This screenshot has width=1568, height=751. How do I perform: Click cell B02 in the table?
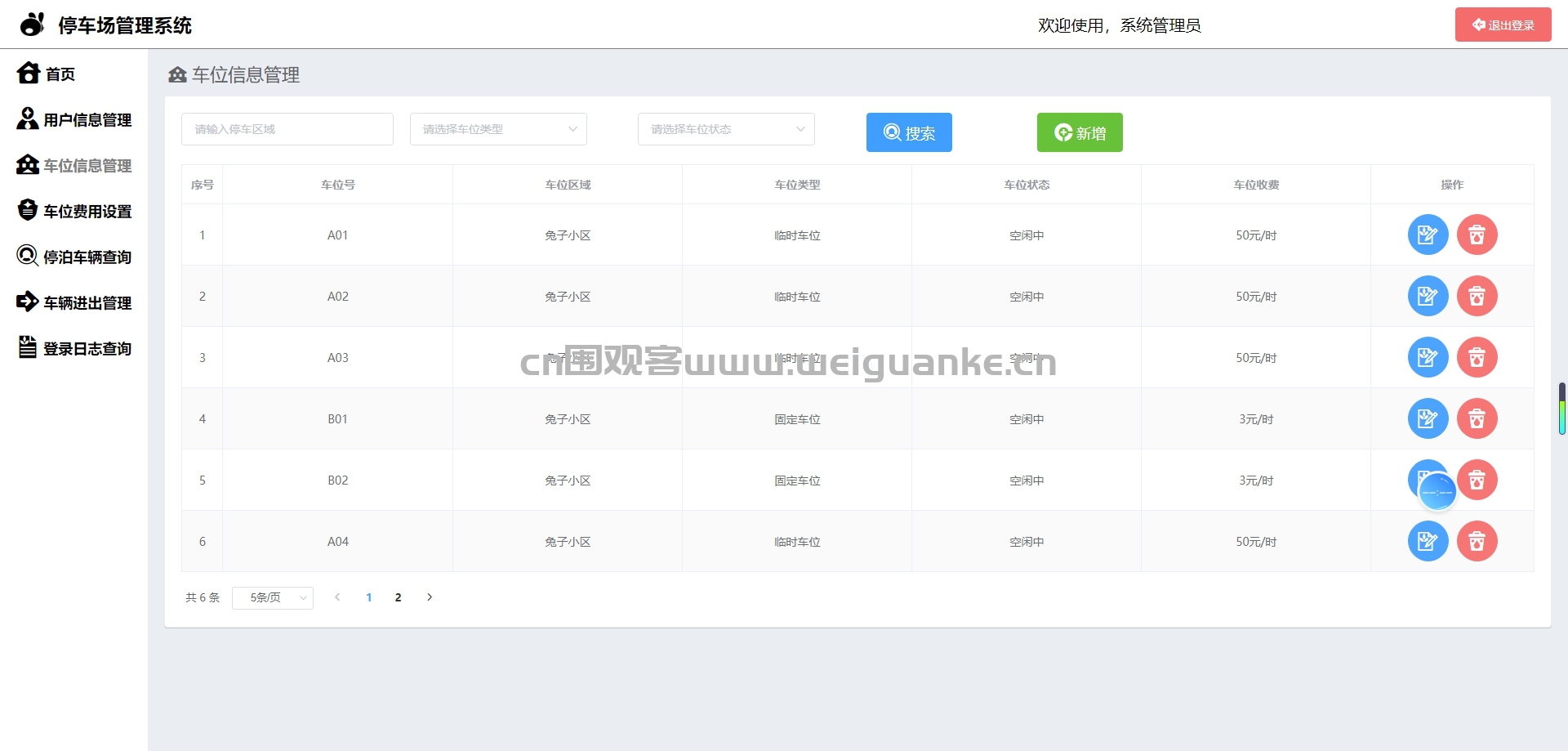[x=338, y=481]
